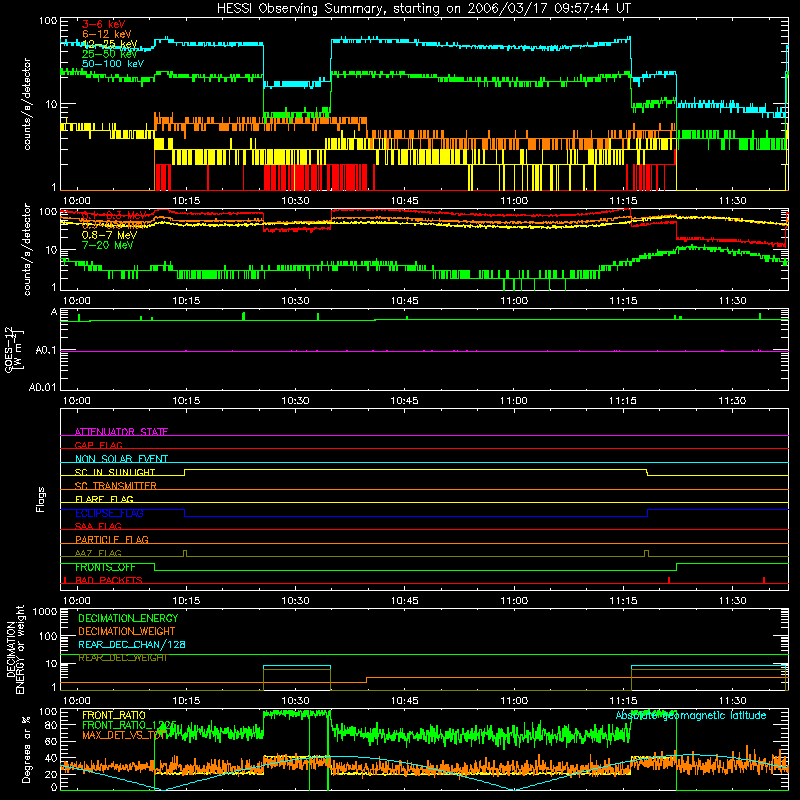Click the MAX_DET_VS_TOT legend label
This screenshot has height=800, width=800.
point(124,735)
